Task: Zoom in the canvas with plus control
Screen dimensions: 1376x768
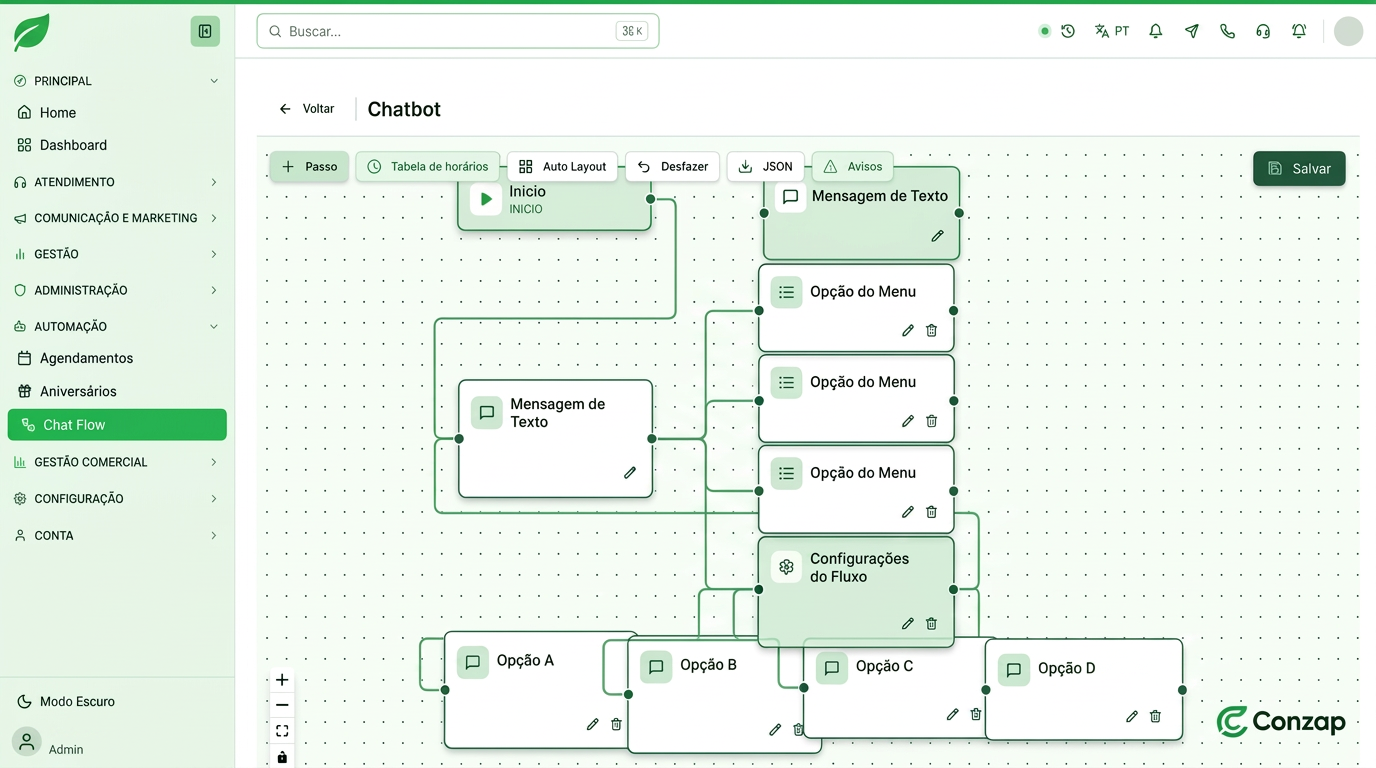Action: pyautogui.click(x=282, y=680)
